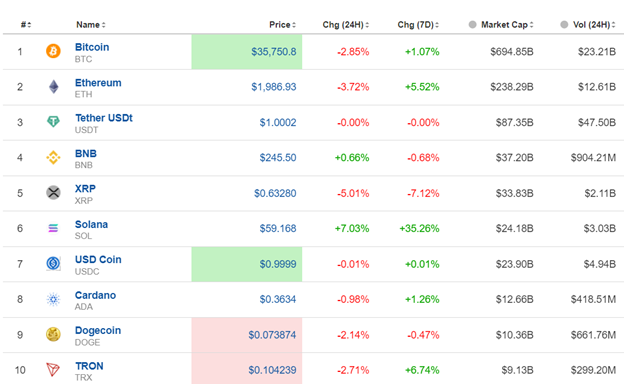Open the Ethereum name link
624x384 pixels.
[98, 83]
